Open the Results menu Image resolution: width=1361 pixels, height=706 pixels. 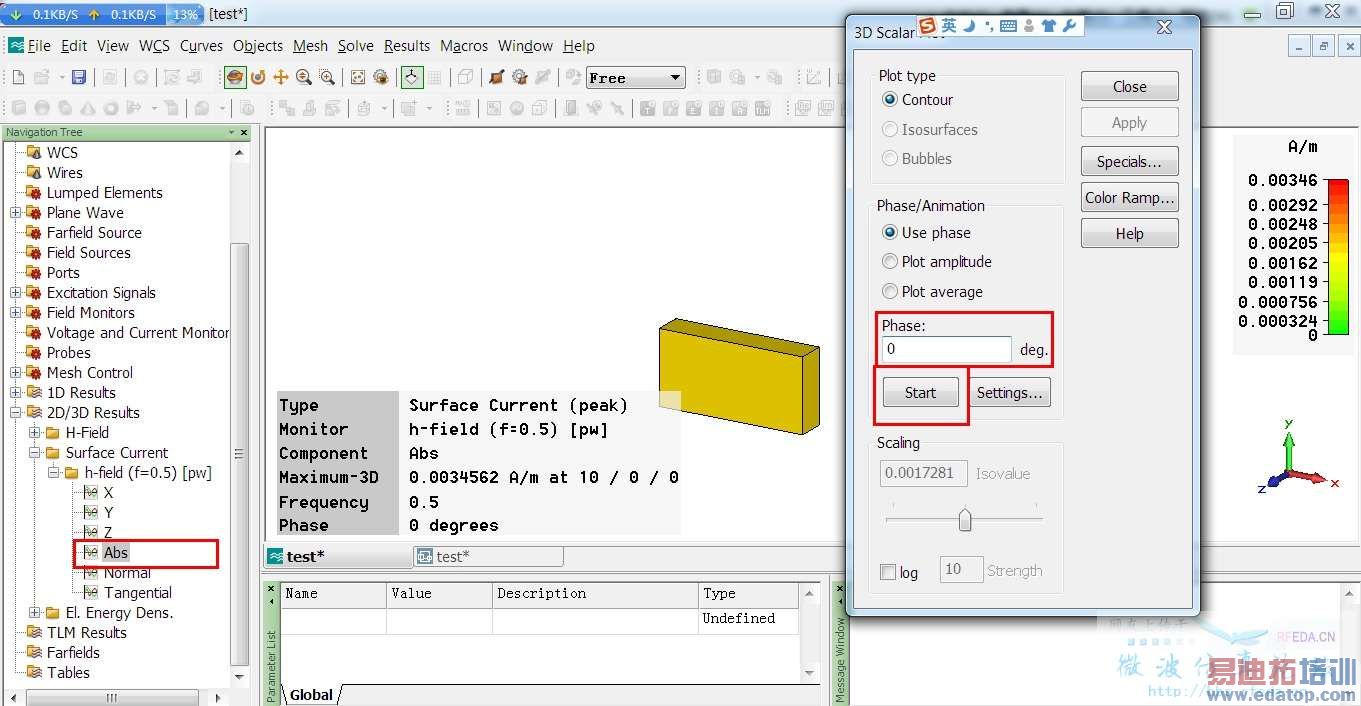(406, 45)
